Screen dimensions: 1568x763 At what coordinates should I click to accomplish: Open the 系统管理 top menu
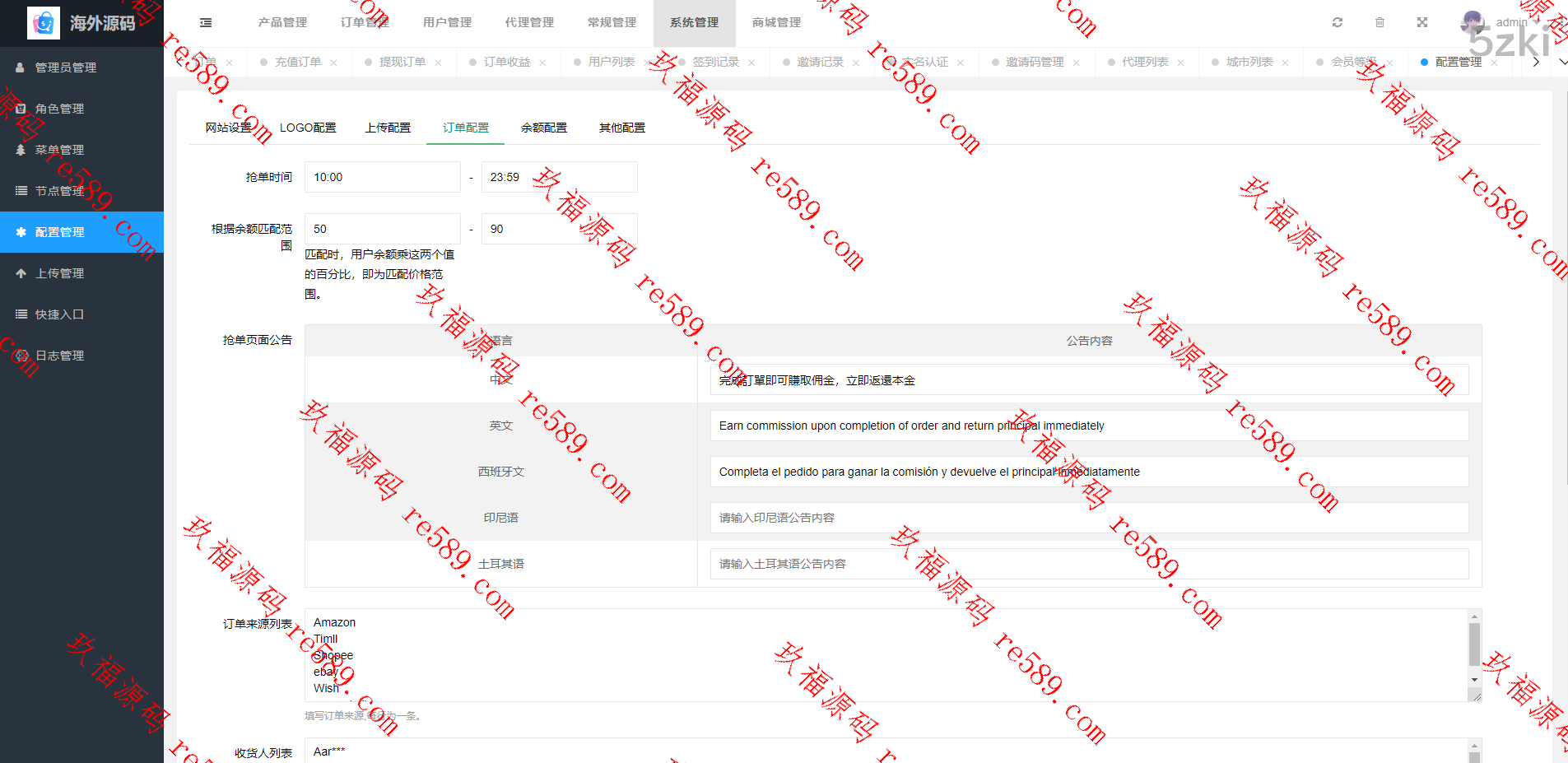[694, 23]
